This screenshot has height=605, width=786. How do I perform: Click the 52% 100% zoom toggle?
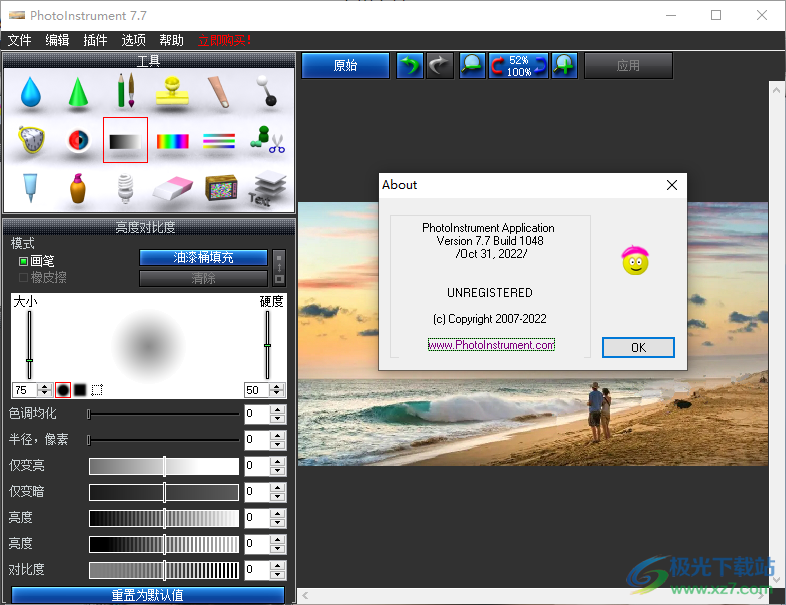(518, 66)
